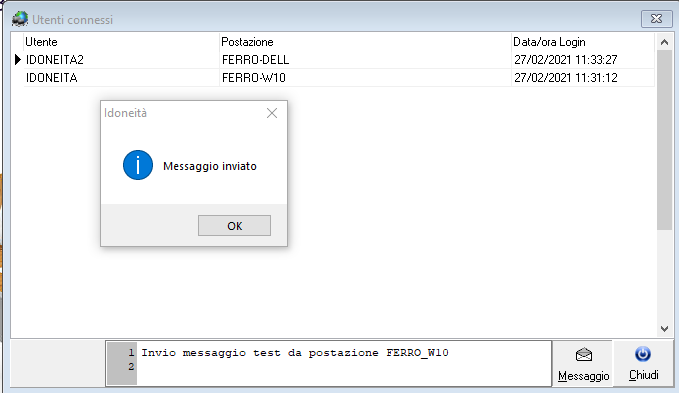The height and width of the screenshot is (393, 679).
Task: Click line number 2 in message editor
Action: pyautogui.click(x=131, y=367)
